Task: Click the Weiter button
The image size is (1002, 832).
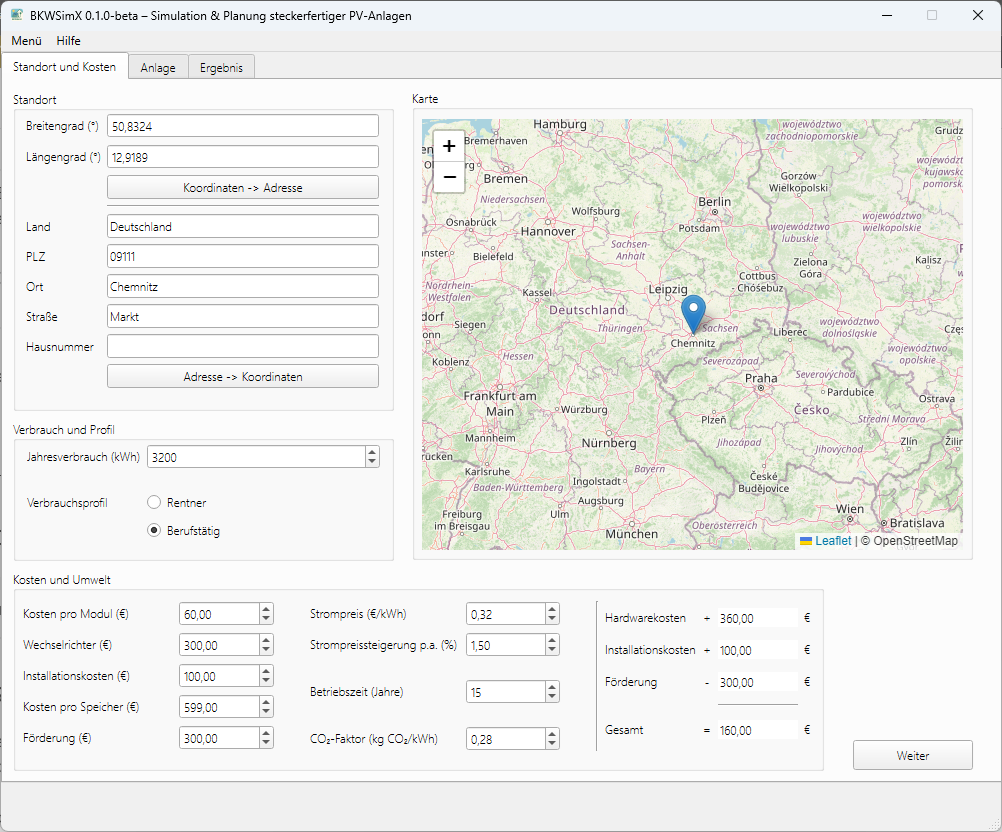Action: pos(913,755)
